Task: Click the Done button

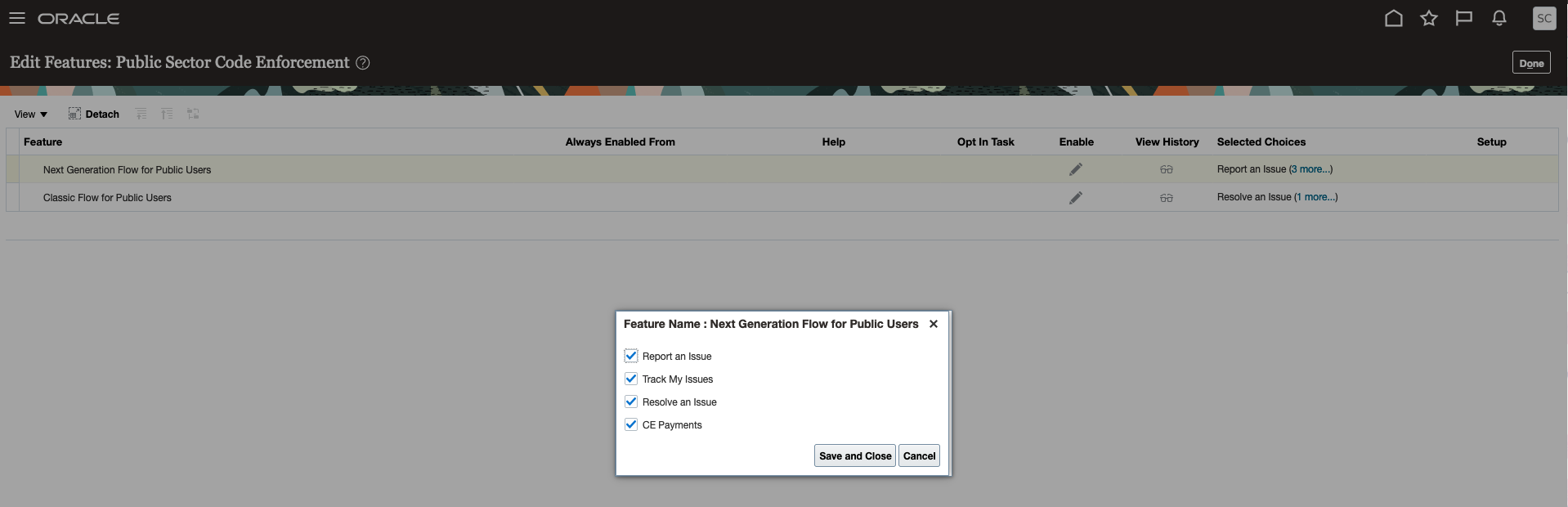Action: pos(1531,63)
